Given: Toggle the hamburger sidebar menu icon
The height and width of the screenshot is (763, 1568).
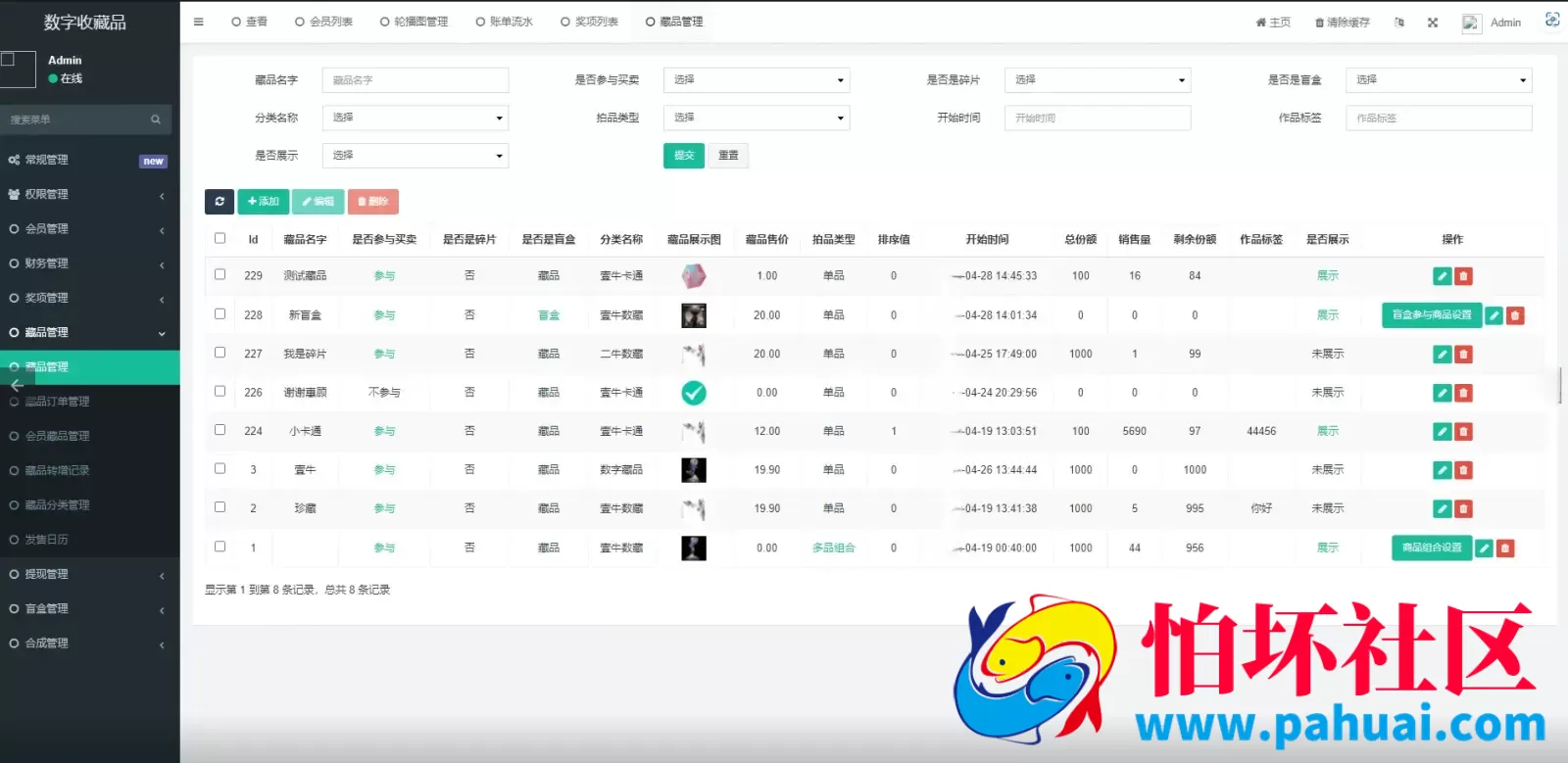Looking at the screenshot, I should coord(199,22).
